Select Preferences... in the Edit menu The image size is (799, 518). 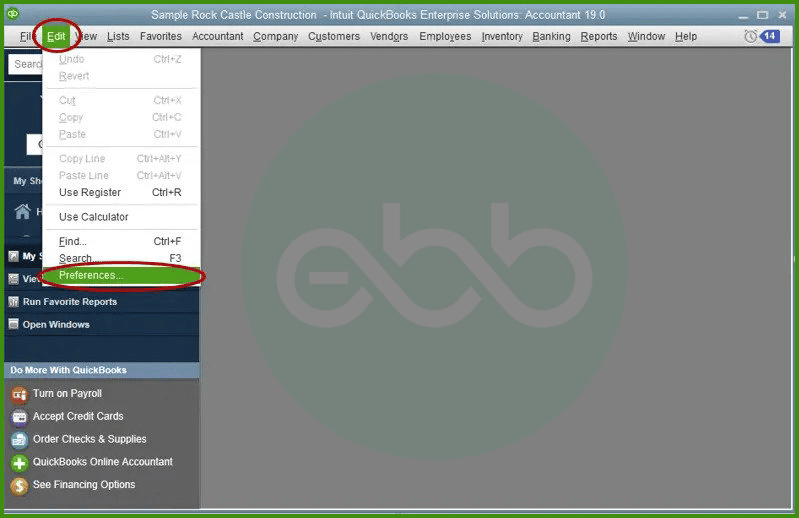coord(121,276)
